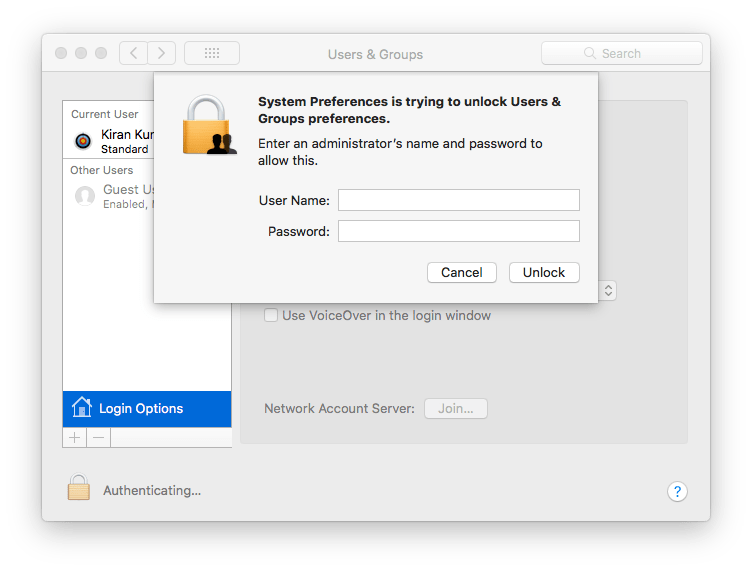Select Kiran current user entry

108,141
